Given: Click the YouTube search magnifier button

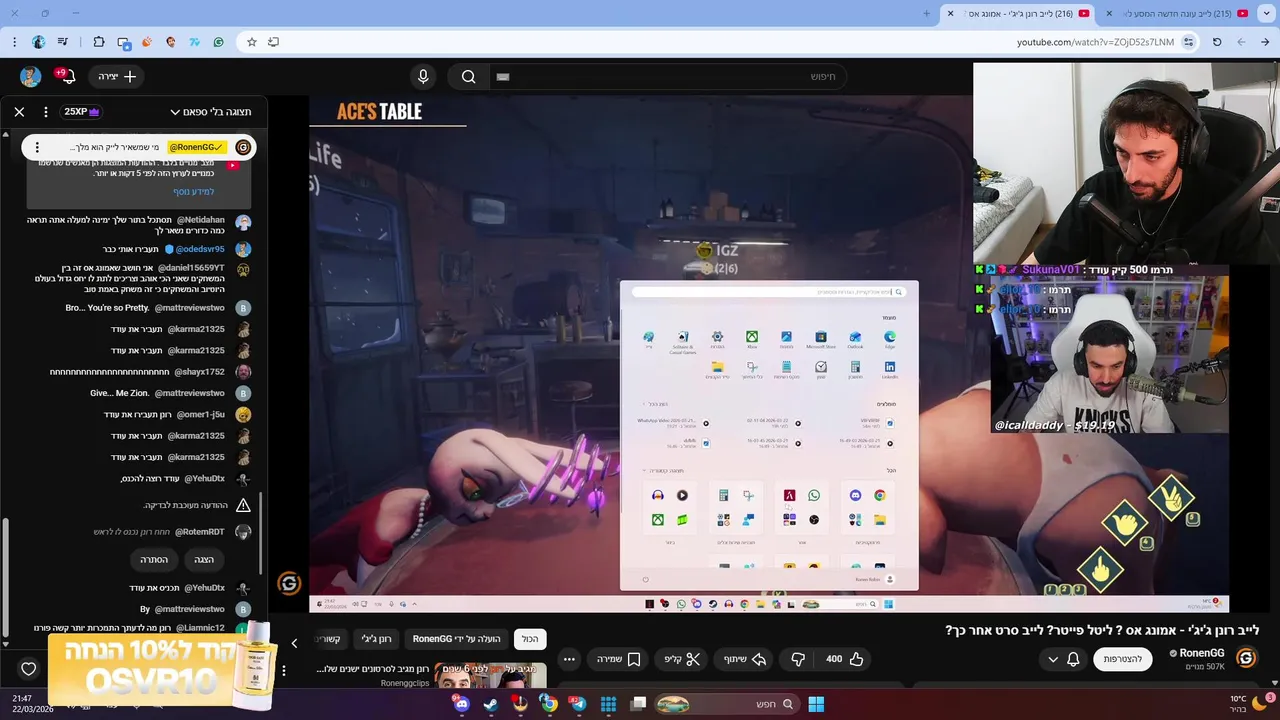Looking at the screenshot, I should pyautogui.click(x=468, y=77).
